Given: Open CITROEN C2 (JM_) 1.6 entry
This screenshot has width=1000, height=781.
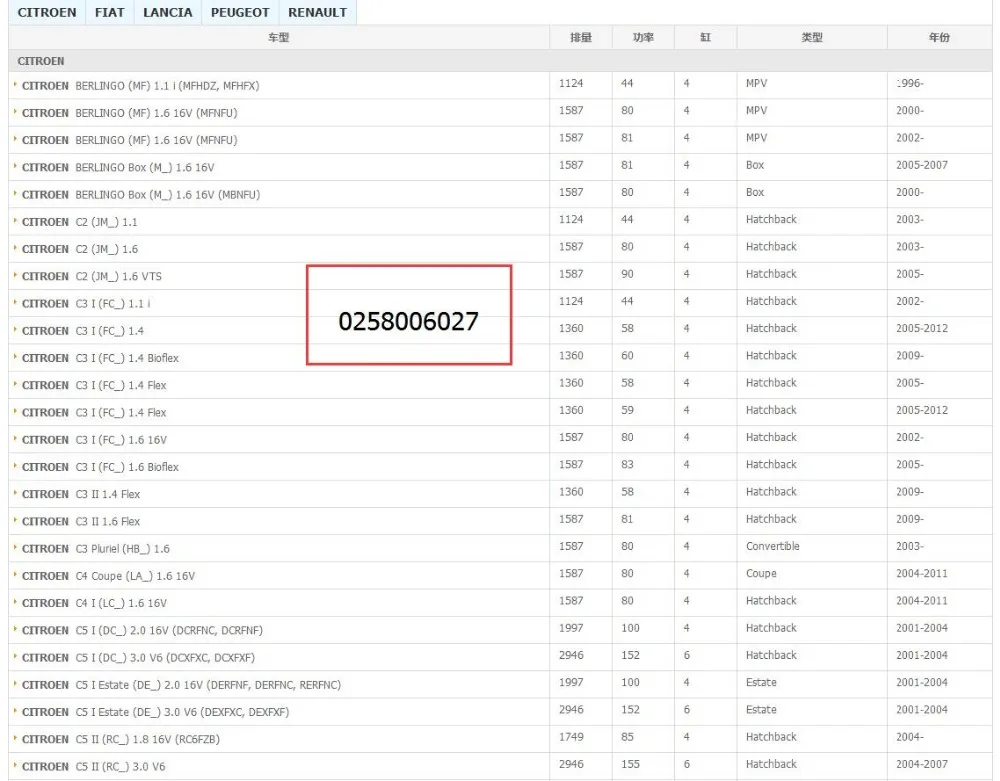Looking at the screenshot, I should pyautogui.click(x=80, y=249).
